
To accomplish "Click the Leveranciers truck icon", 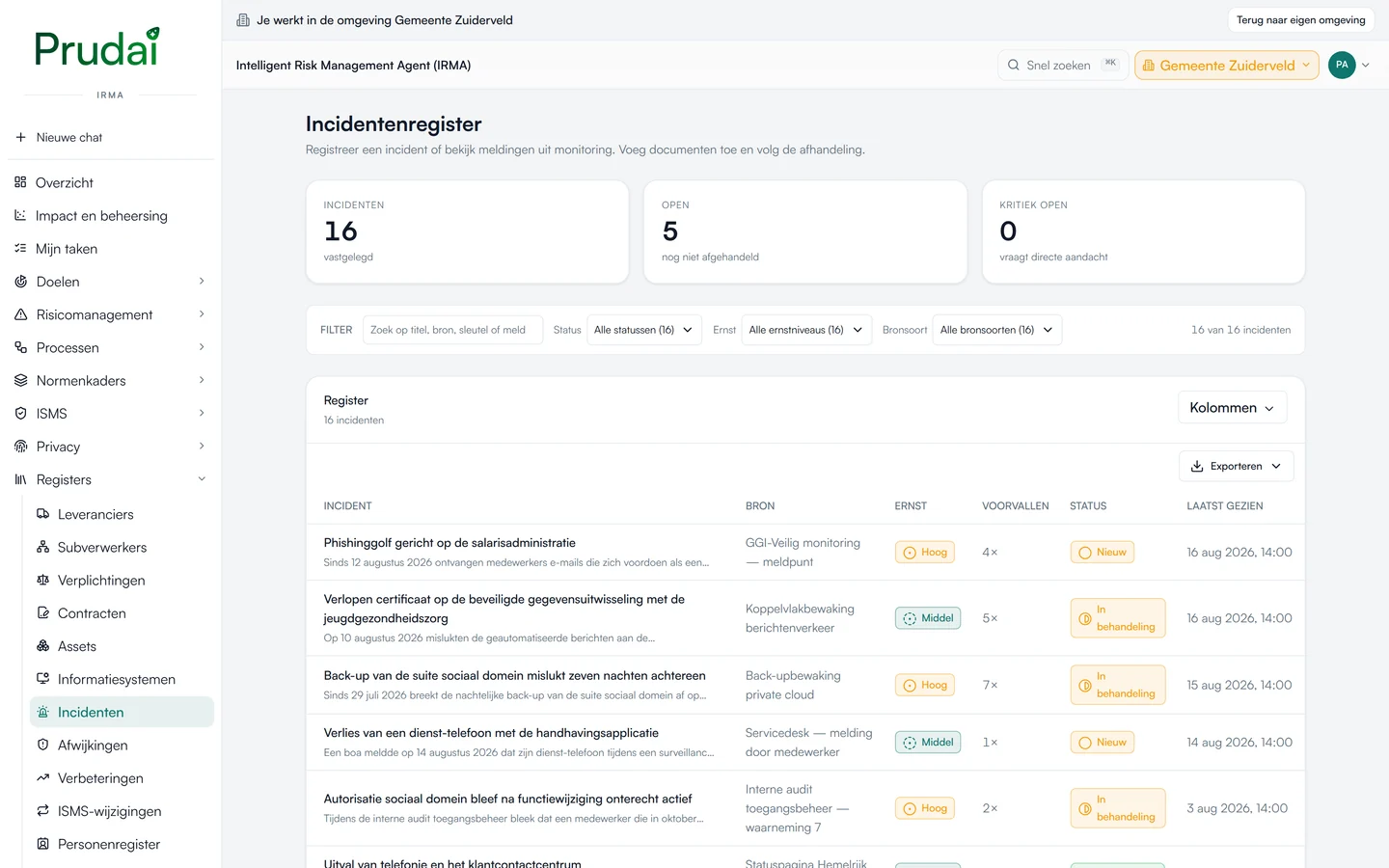I will click(42, 514).
